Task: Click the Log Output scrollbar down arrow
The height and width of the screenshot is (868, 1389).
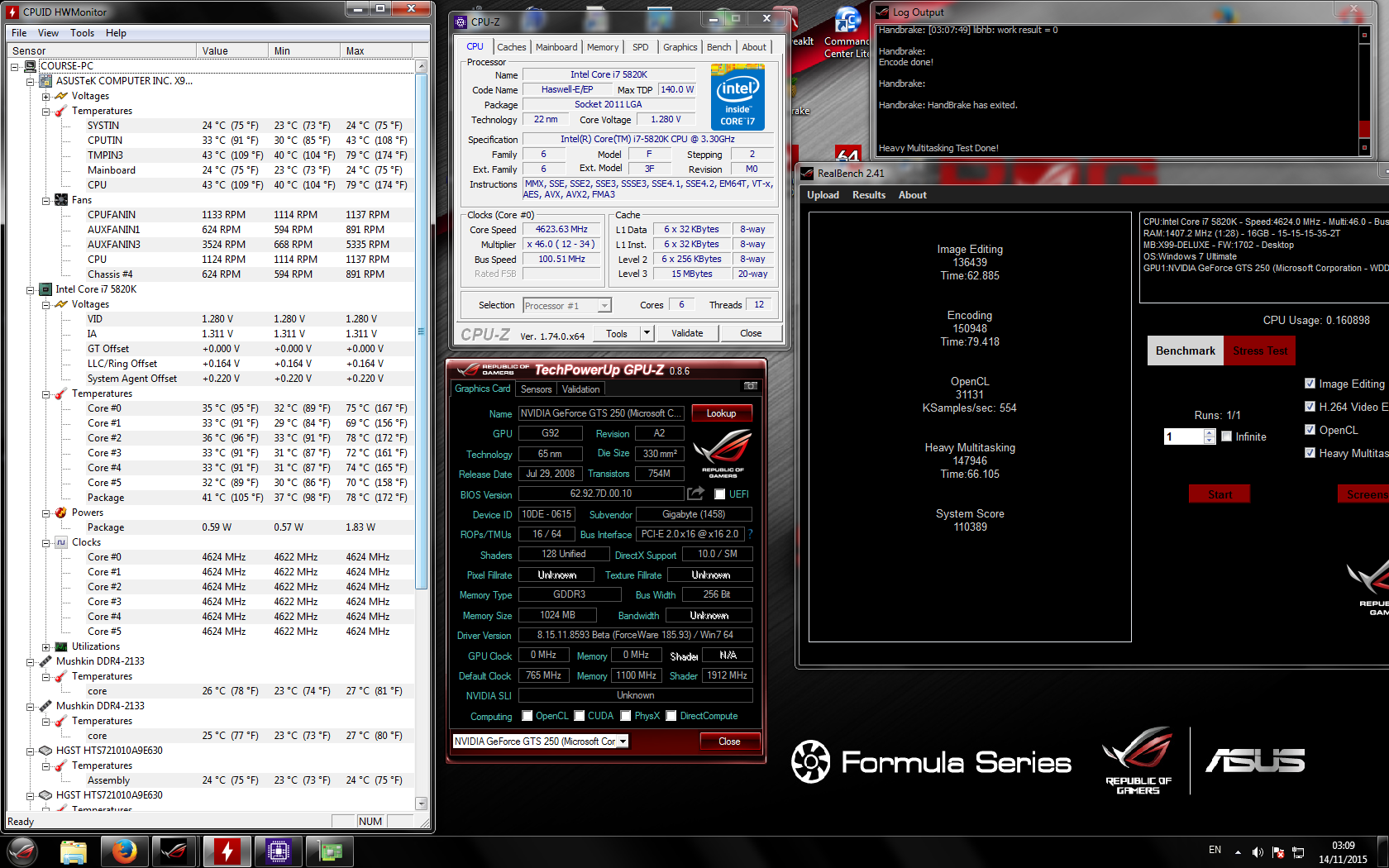Action: click(1364, 148)
